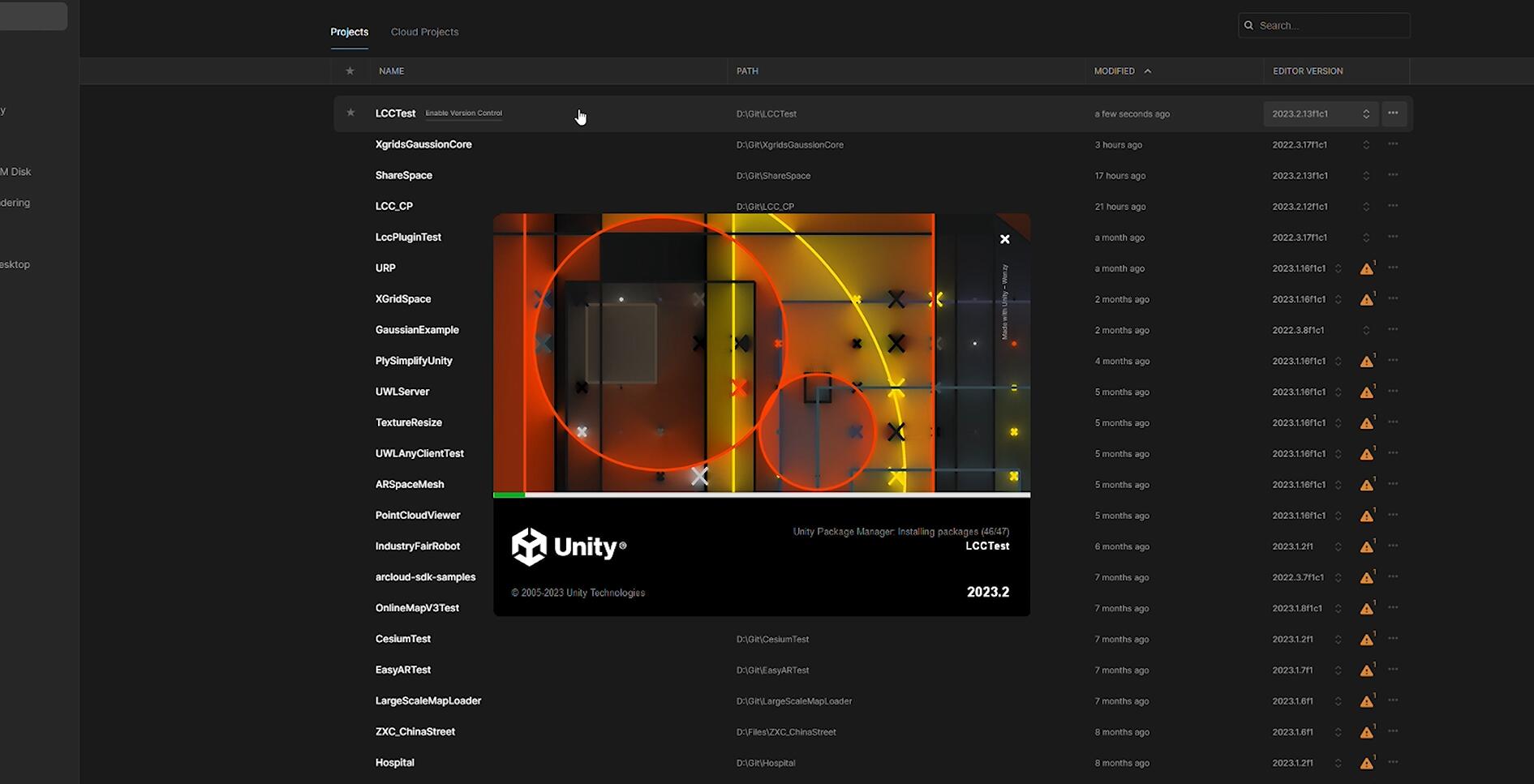Open more options for UWLServer
The width and height of the screenshot is (1534, 784).
click(1393, 391)
